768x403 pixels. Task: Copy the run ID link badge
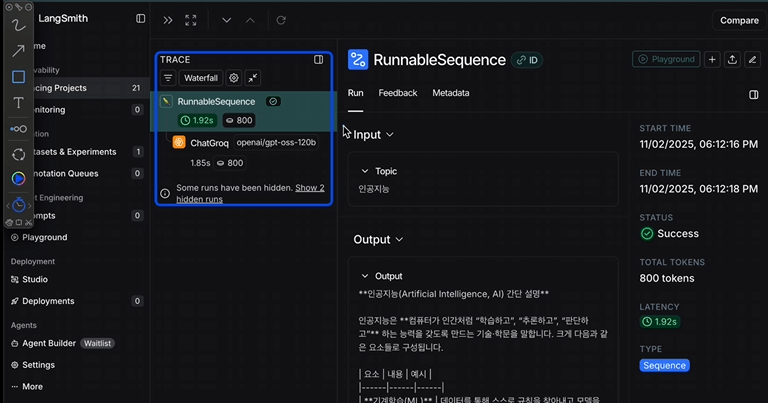527,60
